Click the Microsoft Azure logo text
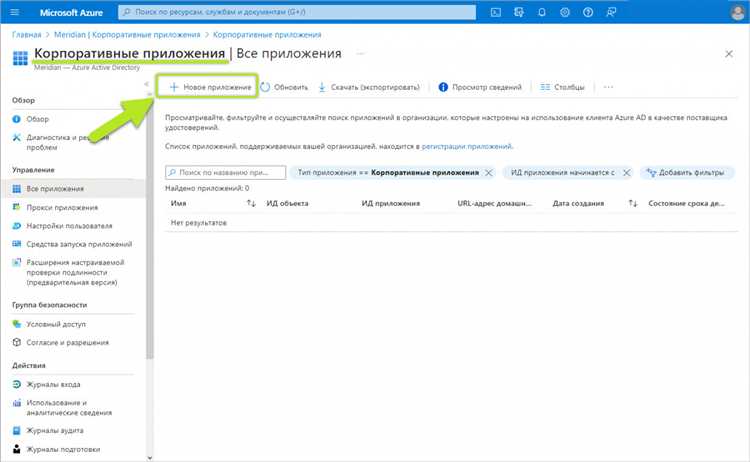 coord(71,12)
